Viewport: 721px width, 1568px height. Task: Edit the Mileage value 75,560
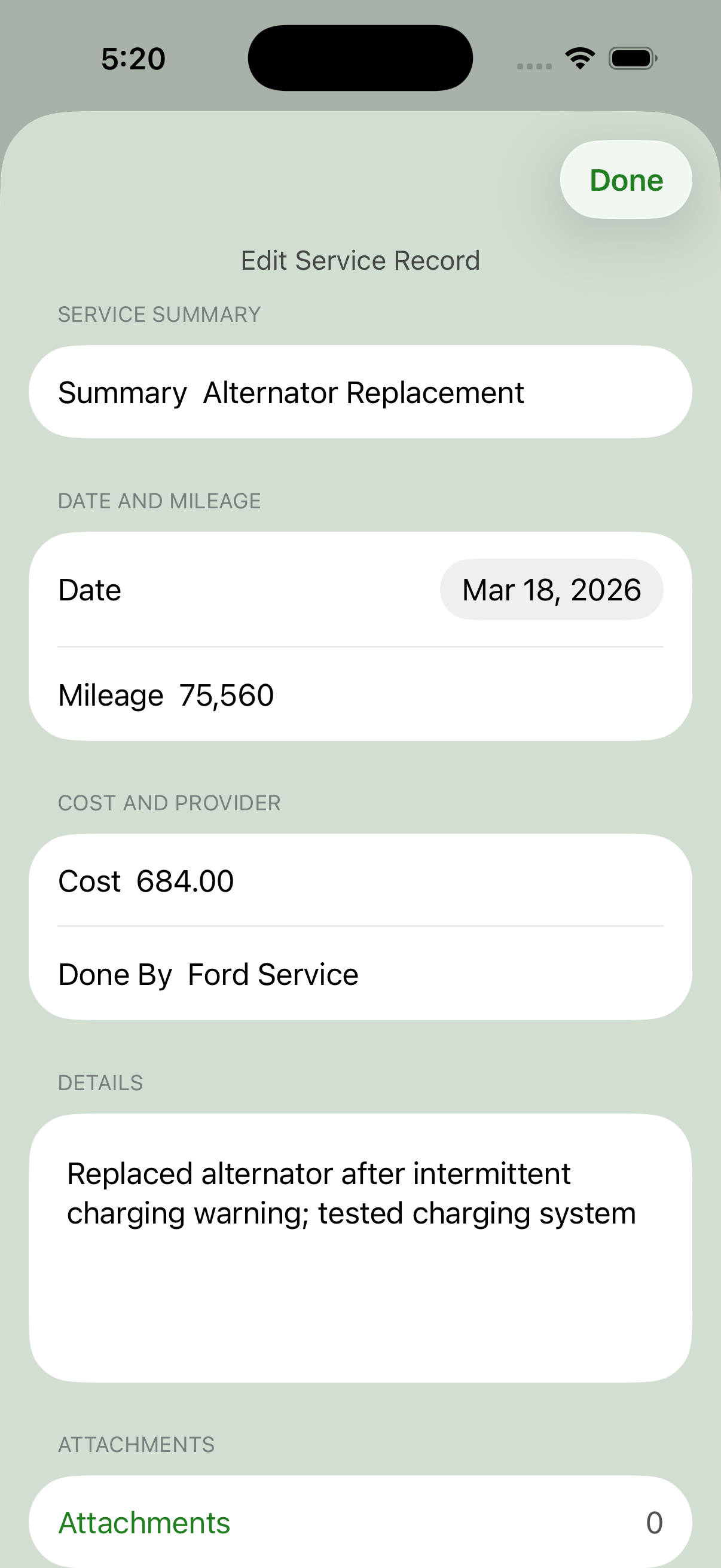pos(227,695)
